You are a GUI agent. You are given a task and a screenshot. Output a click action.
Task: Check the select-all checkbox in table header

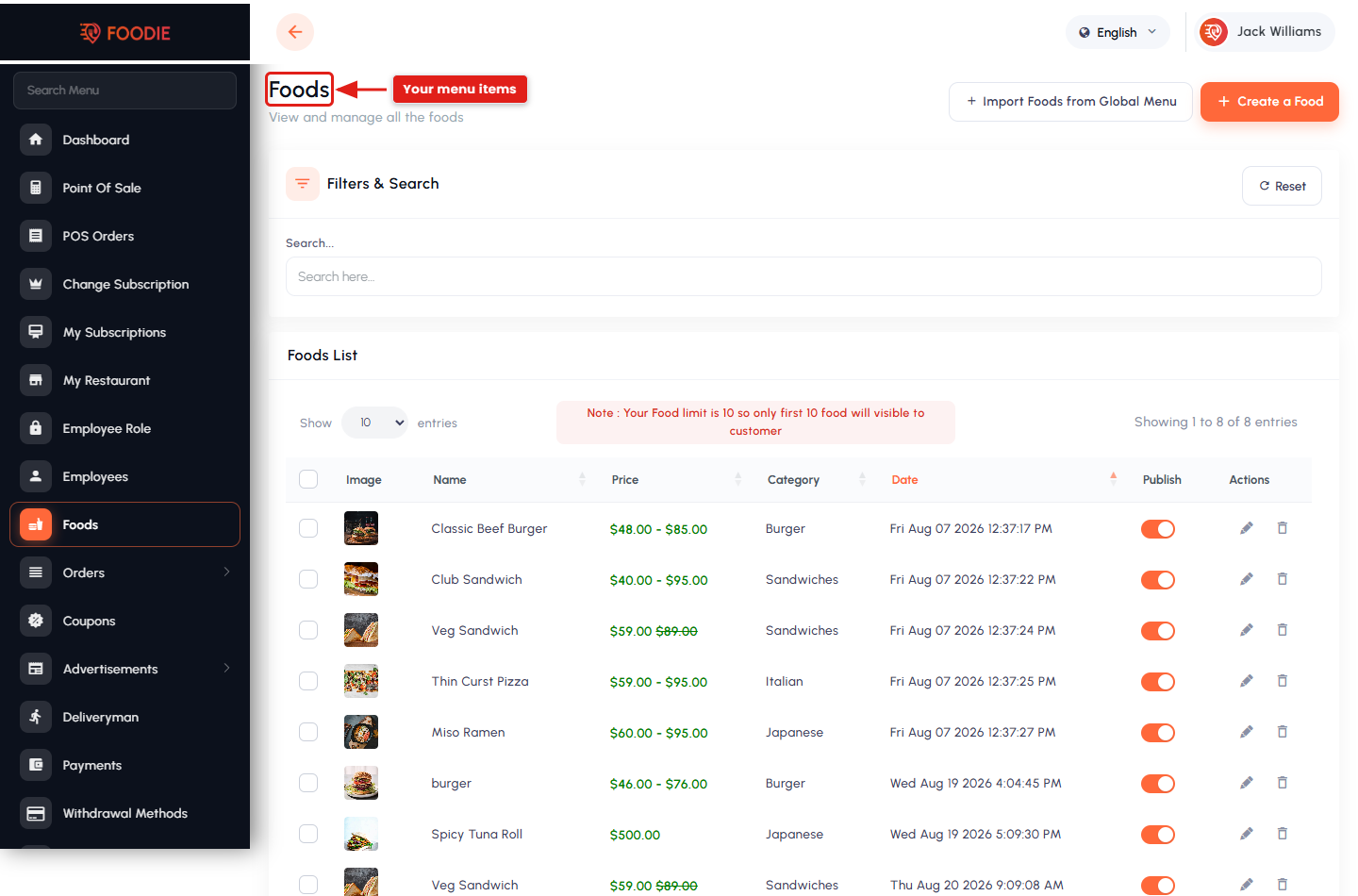click(308, 479)
